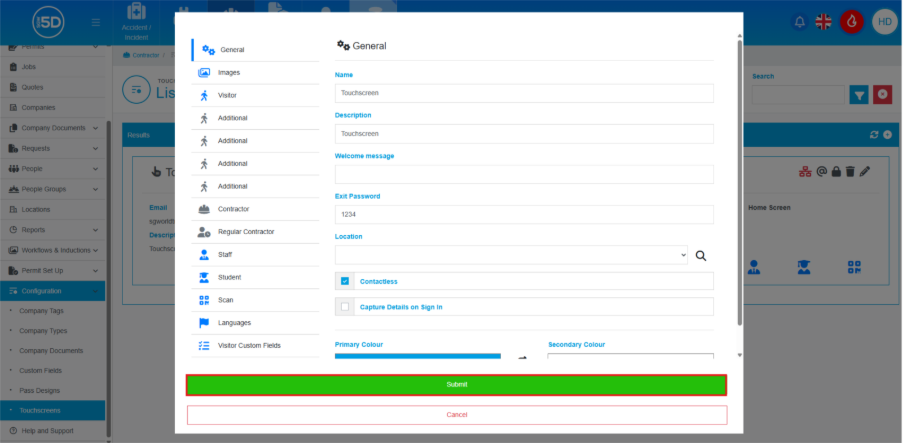
Task: Click the red flame icon
Action: click(x=852, y=22)
